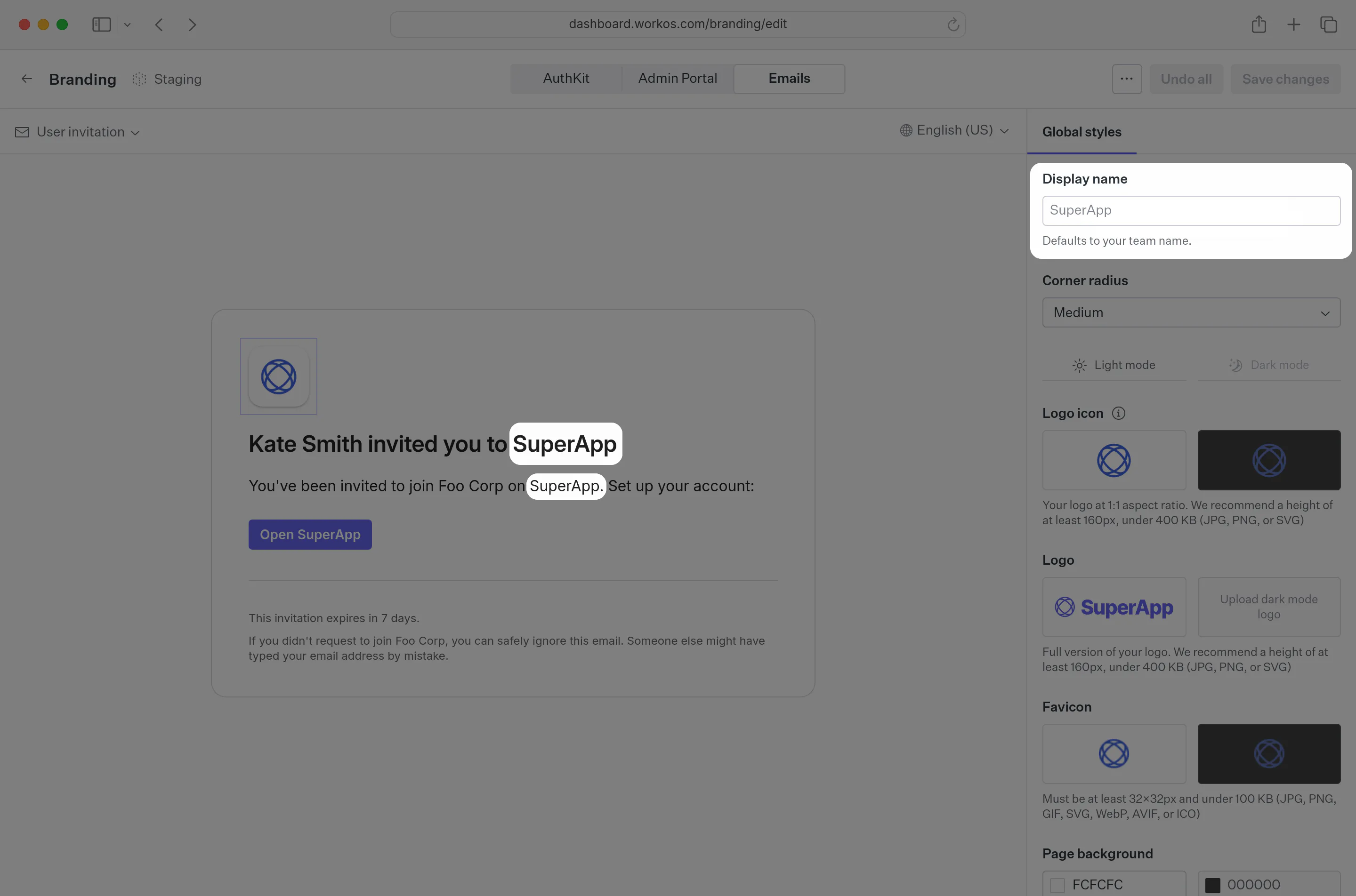Select the Global styles tab
Image resolution: width=1356 pixels, height=896 pixels.
pos(1082,132)
